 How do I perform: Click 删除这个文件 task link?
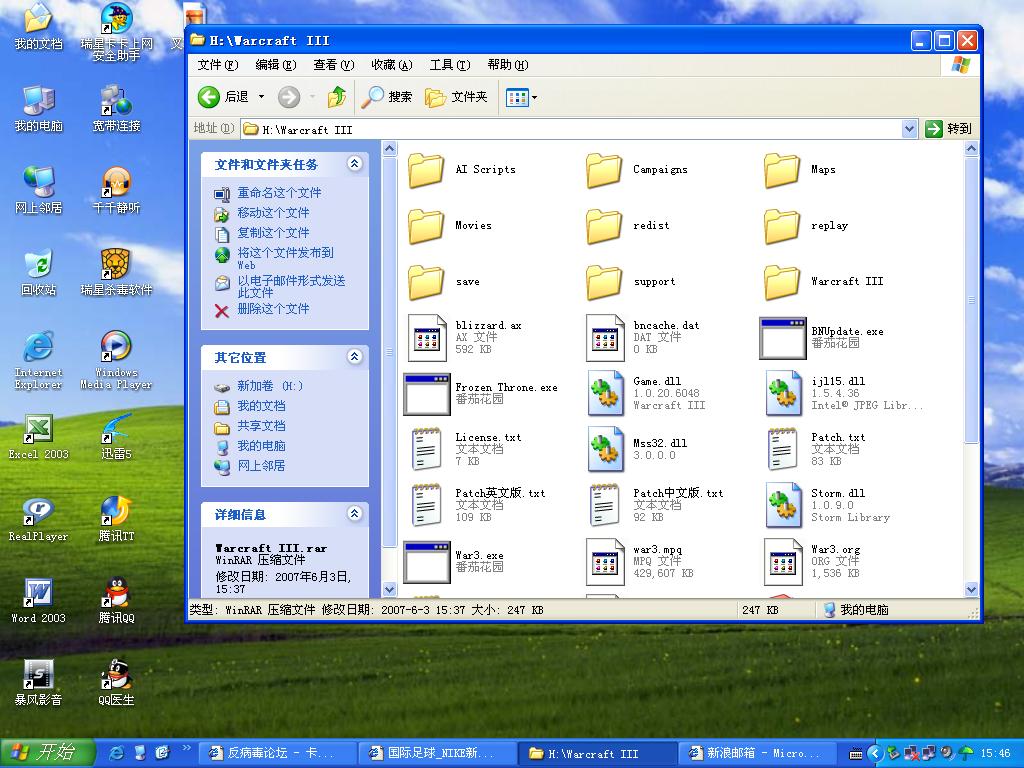point(274,308)
